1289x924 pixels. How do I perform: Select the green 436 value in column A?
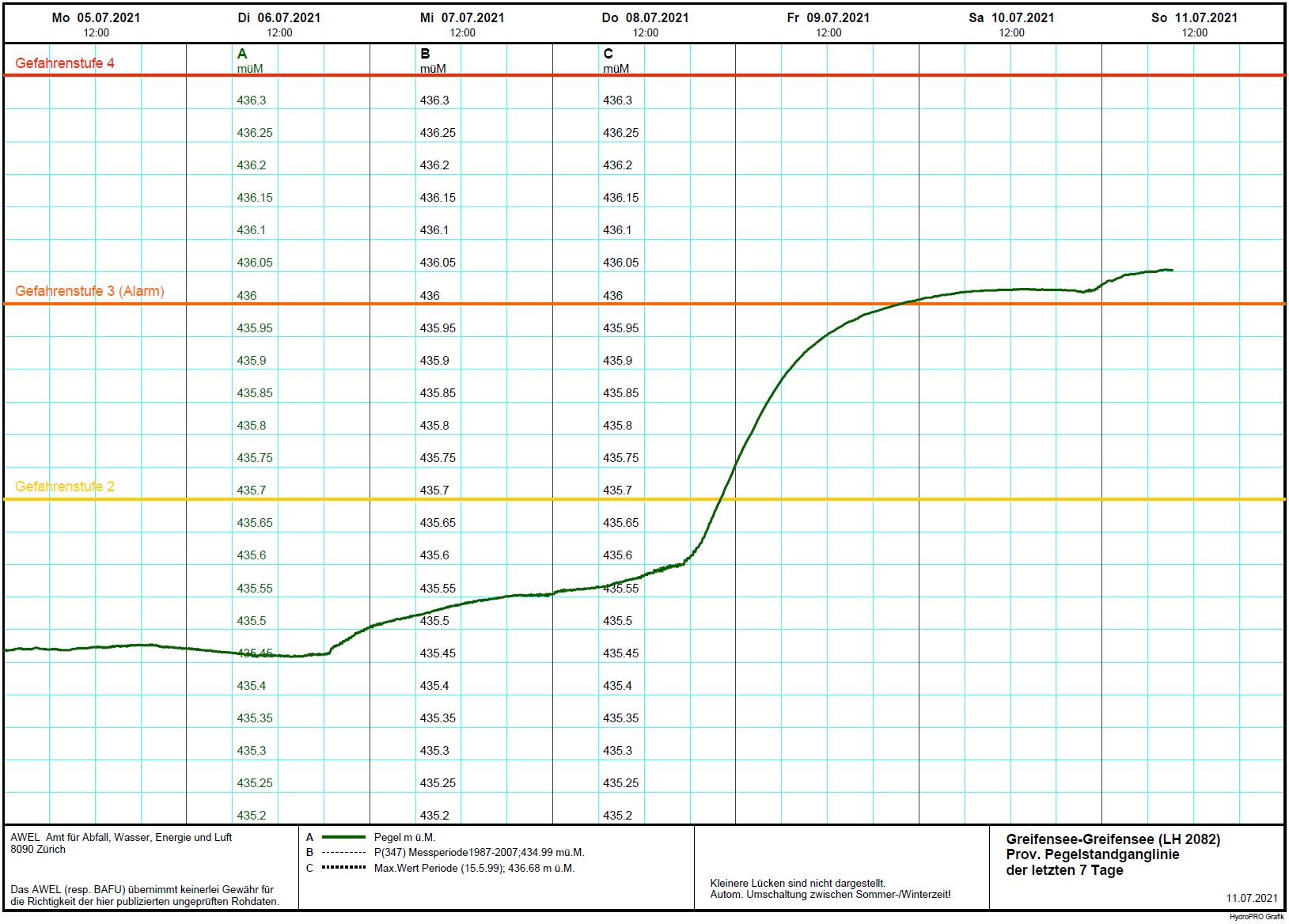[x=247, y=296]
